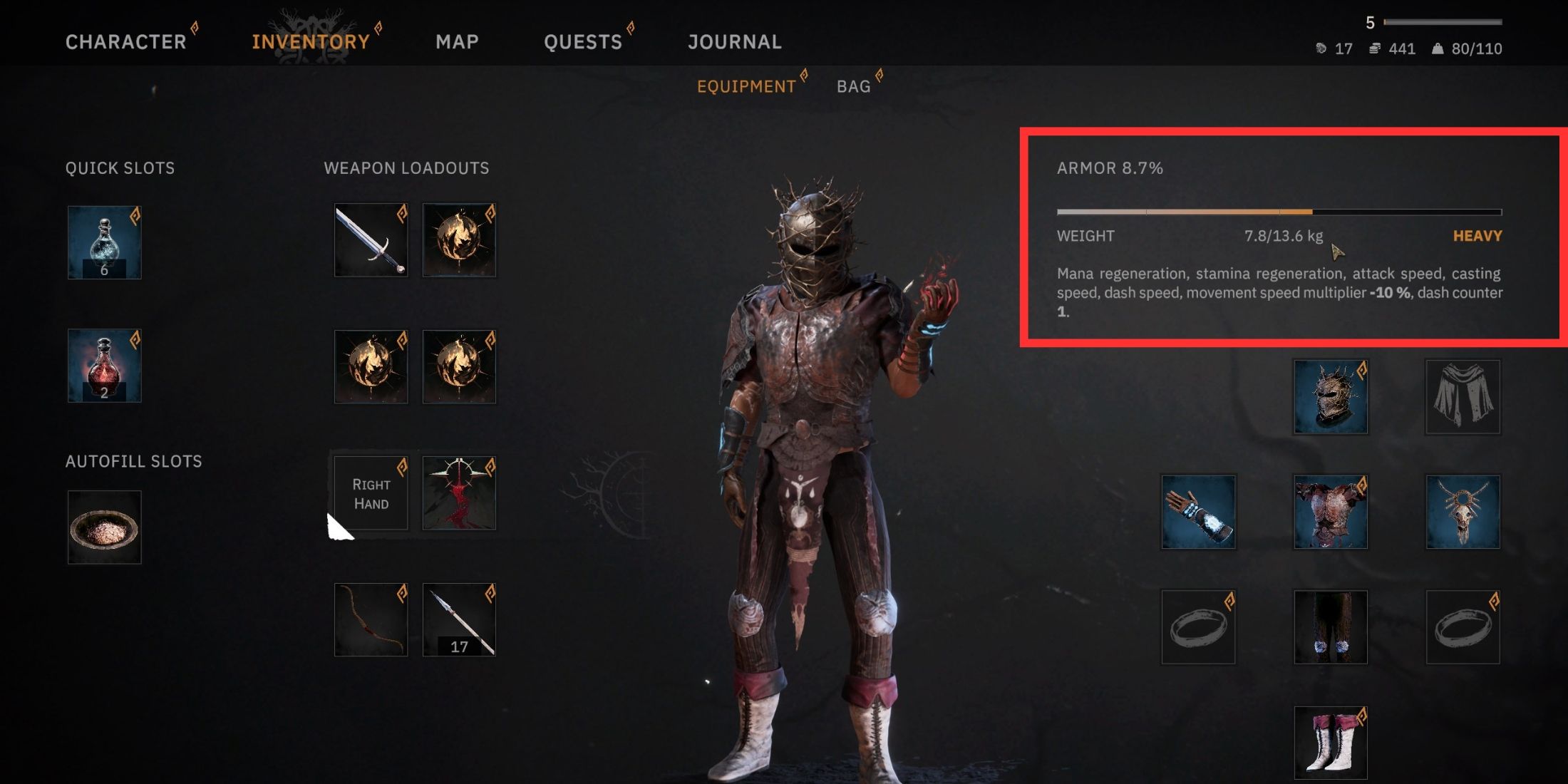Select the arrow slot with count 17
Viewport: 1568px width, 784px height.
tap(459, 619)
